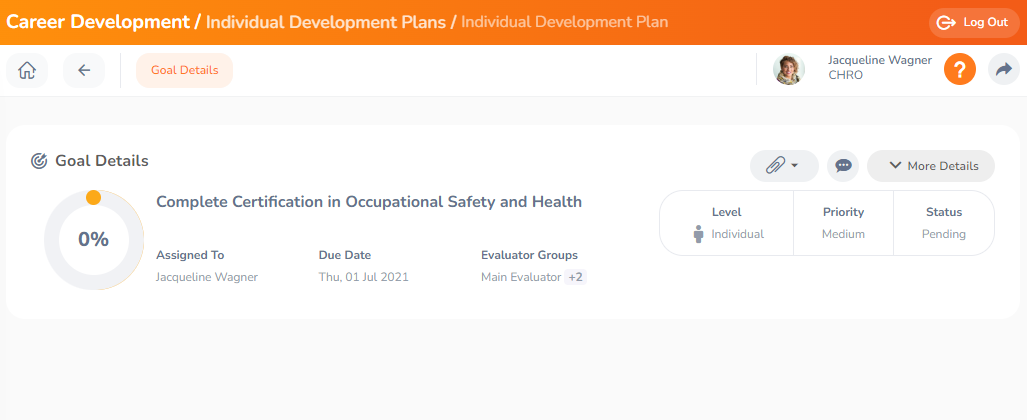Click the 0% progress circle
Viewport: 1027px width, 420px height.
pos(94,240)
